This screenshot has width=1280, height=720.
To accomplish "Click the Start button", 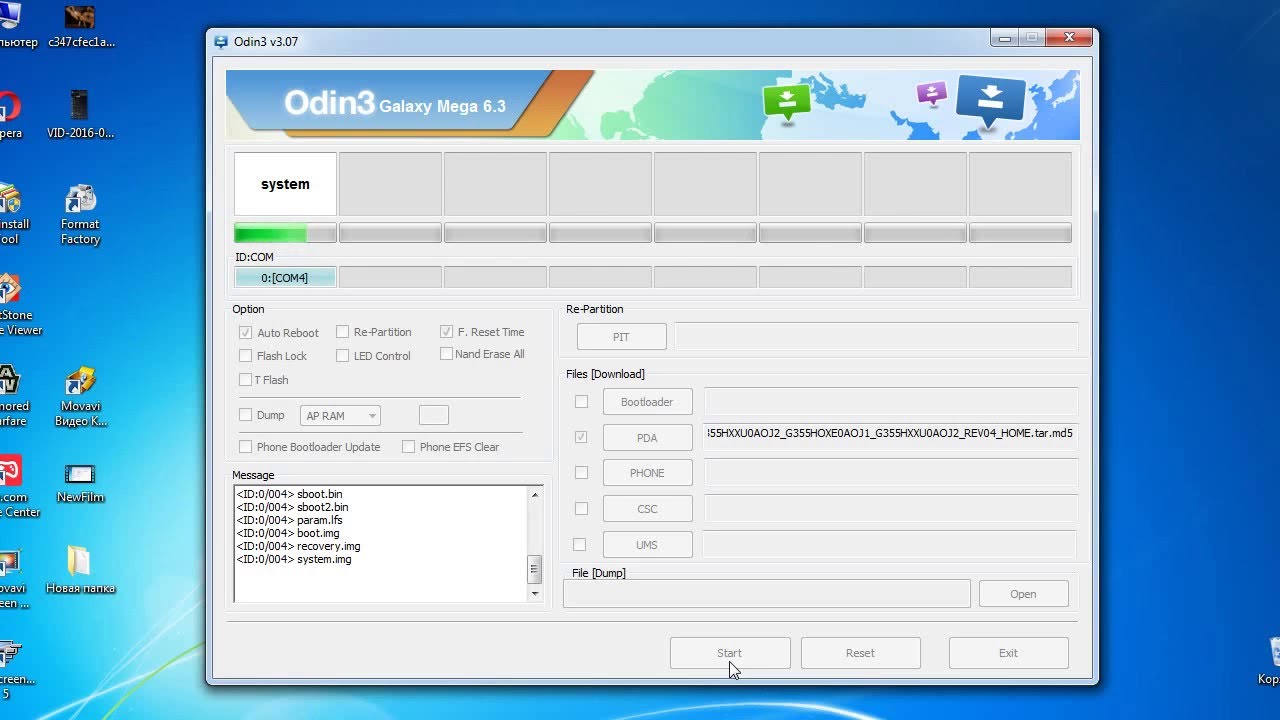I will (729, 653).
